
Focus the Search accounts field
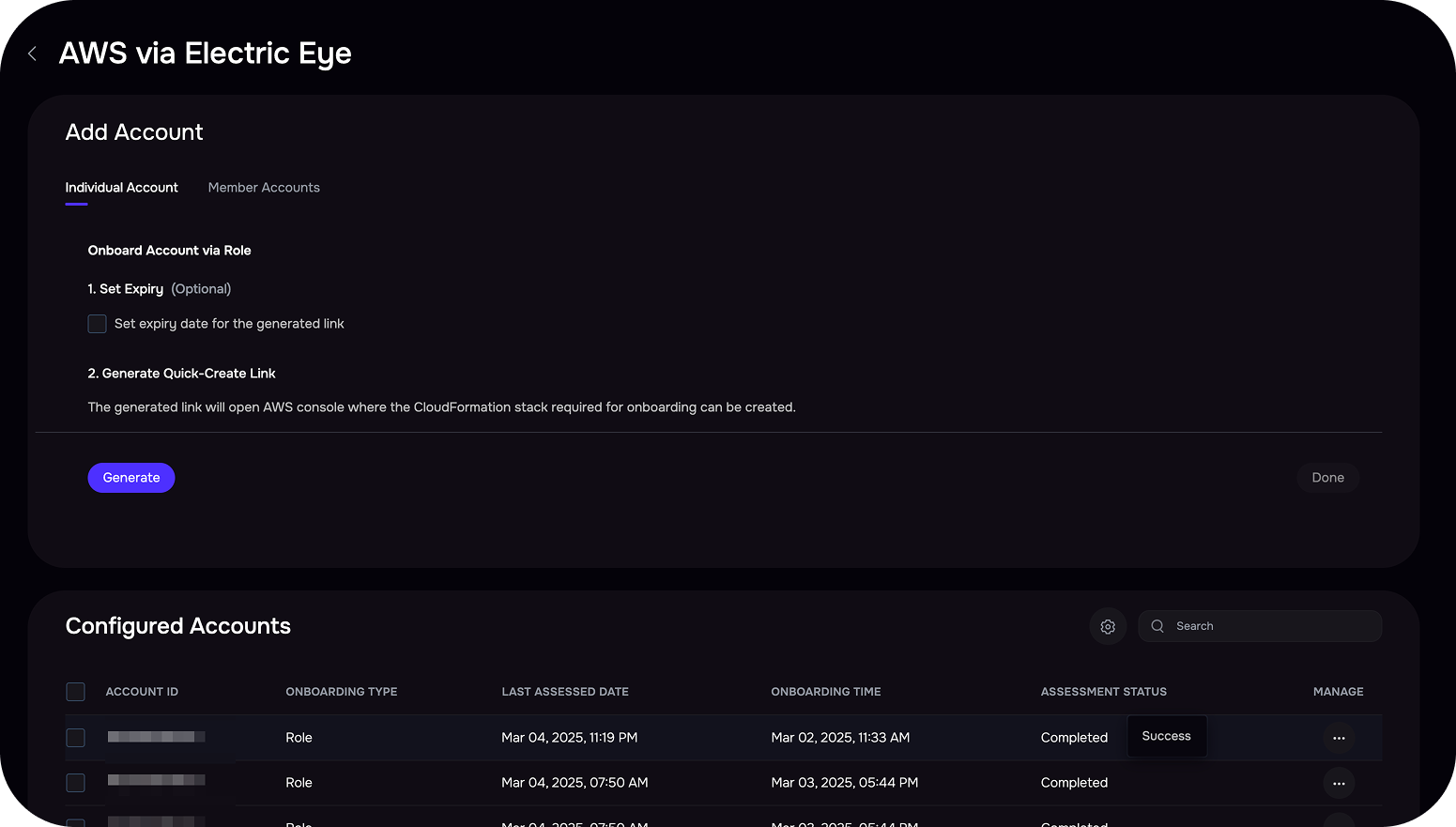coord(1260,626)
